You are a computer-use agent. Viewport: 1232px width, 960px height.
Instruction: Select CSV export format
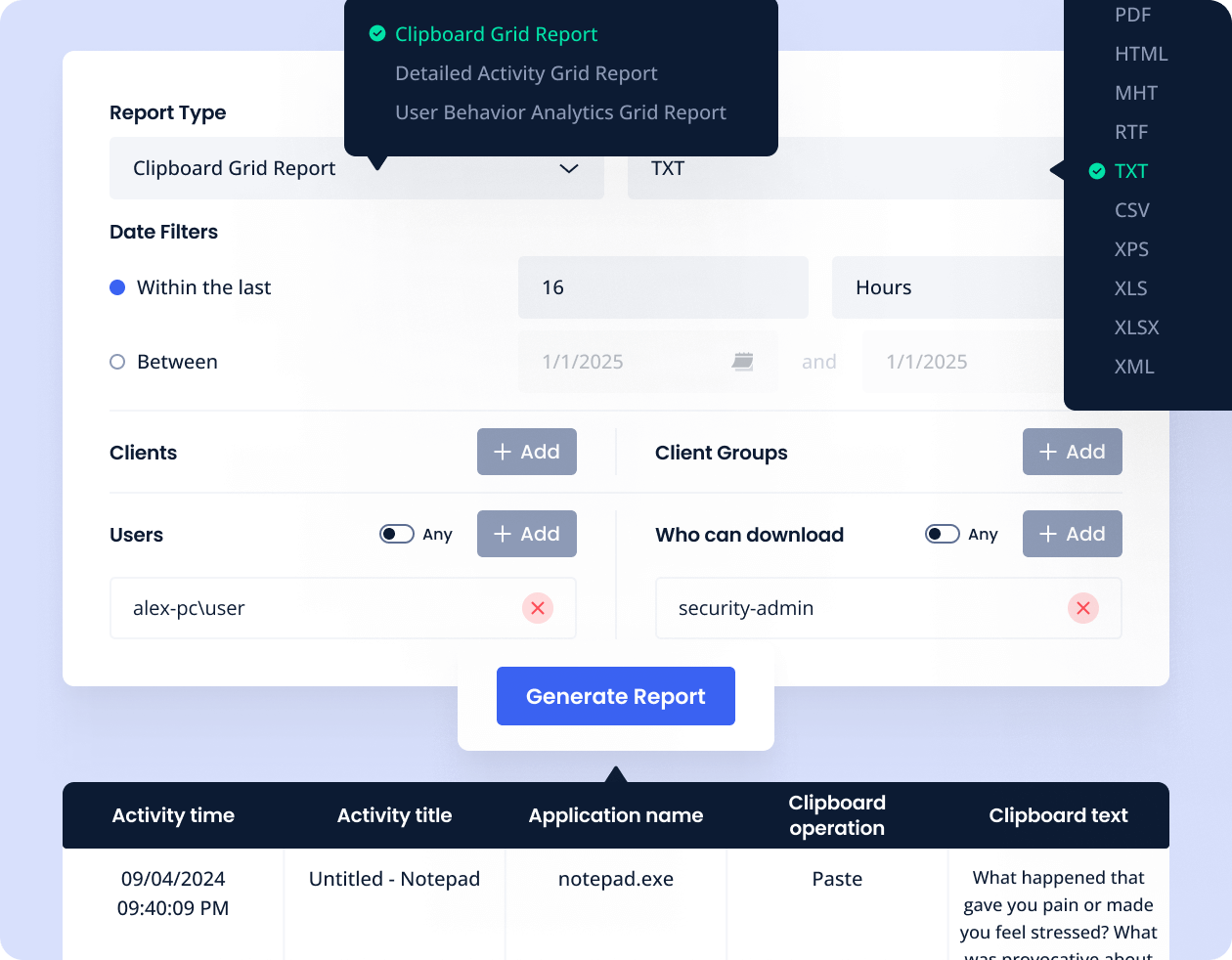(1132, 210)
